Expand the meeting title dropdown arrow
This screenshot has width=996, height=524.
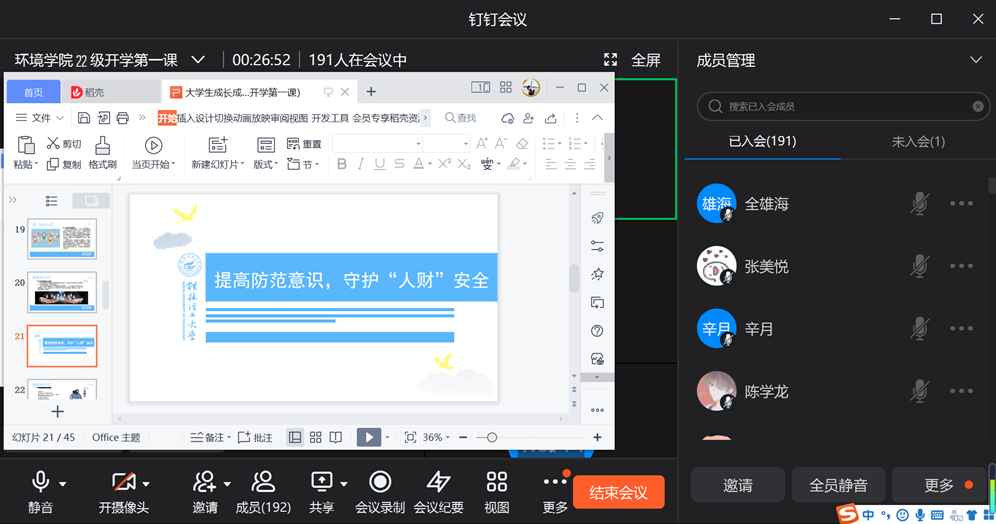coord(198,60)
